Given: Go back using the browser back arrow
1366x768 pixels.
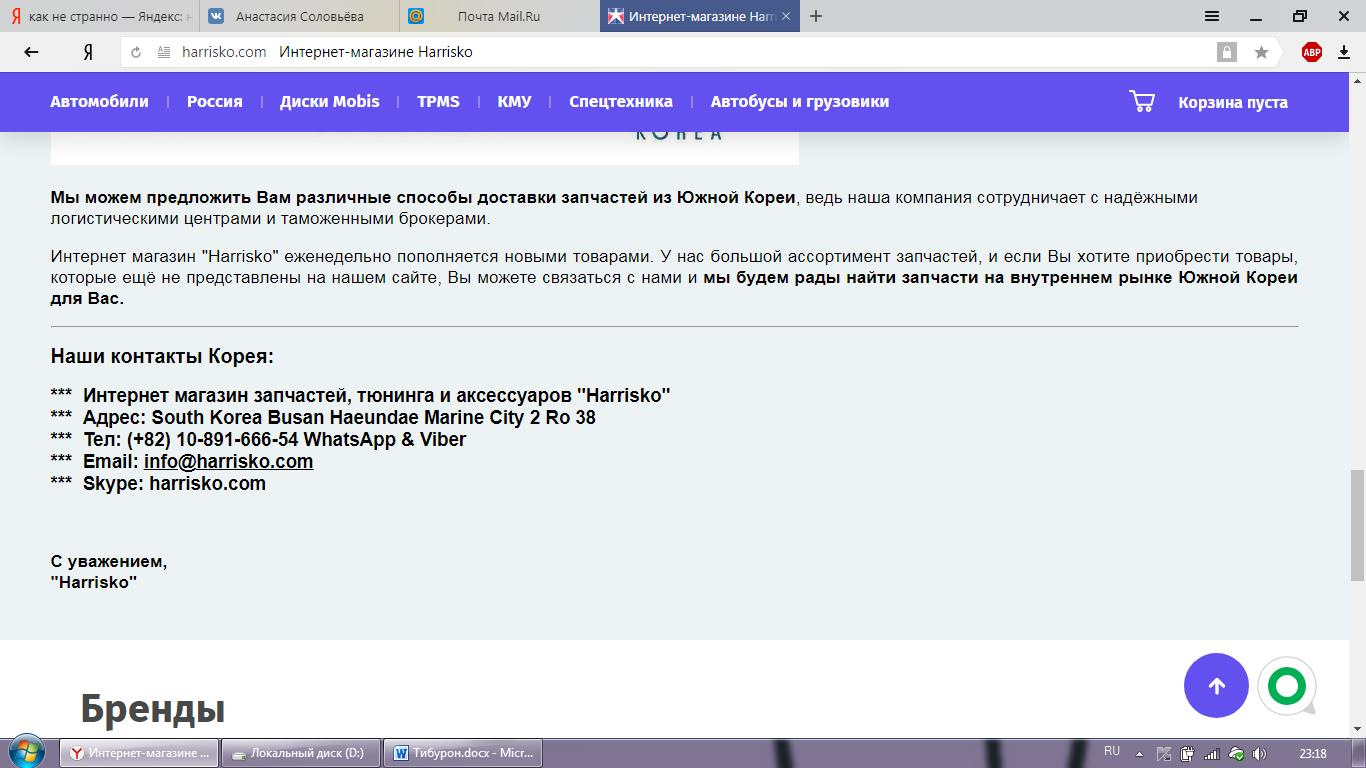Looking at the screenshot, I should click(x=32, y=52).
